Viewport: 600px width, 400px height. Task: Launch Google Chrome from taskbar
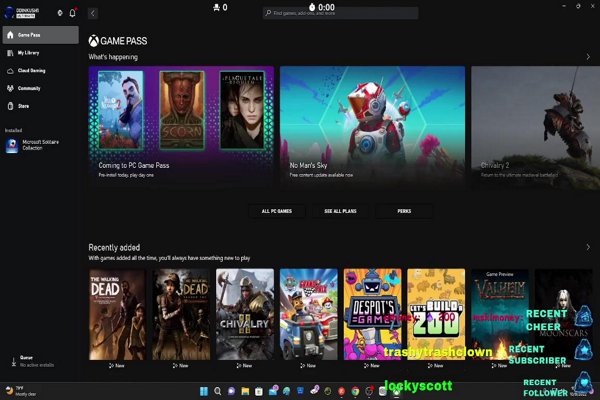355,391
